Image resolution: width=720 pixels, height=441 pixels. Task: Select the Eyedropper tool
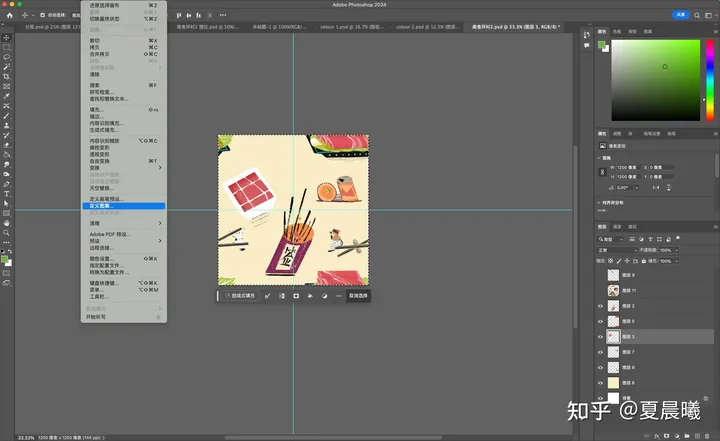pos(6,96)
